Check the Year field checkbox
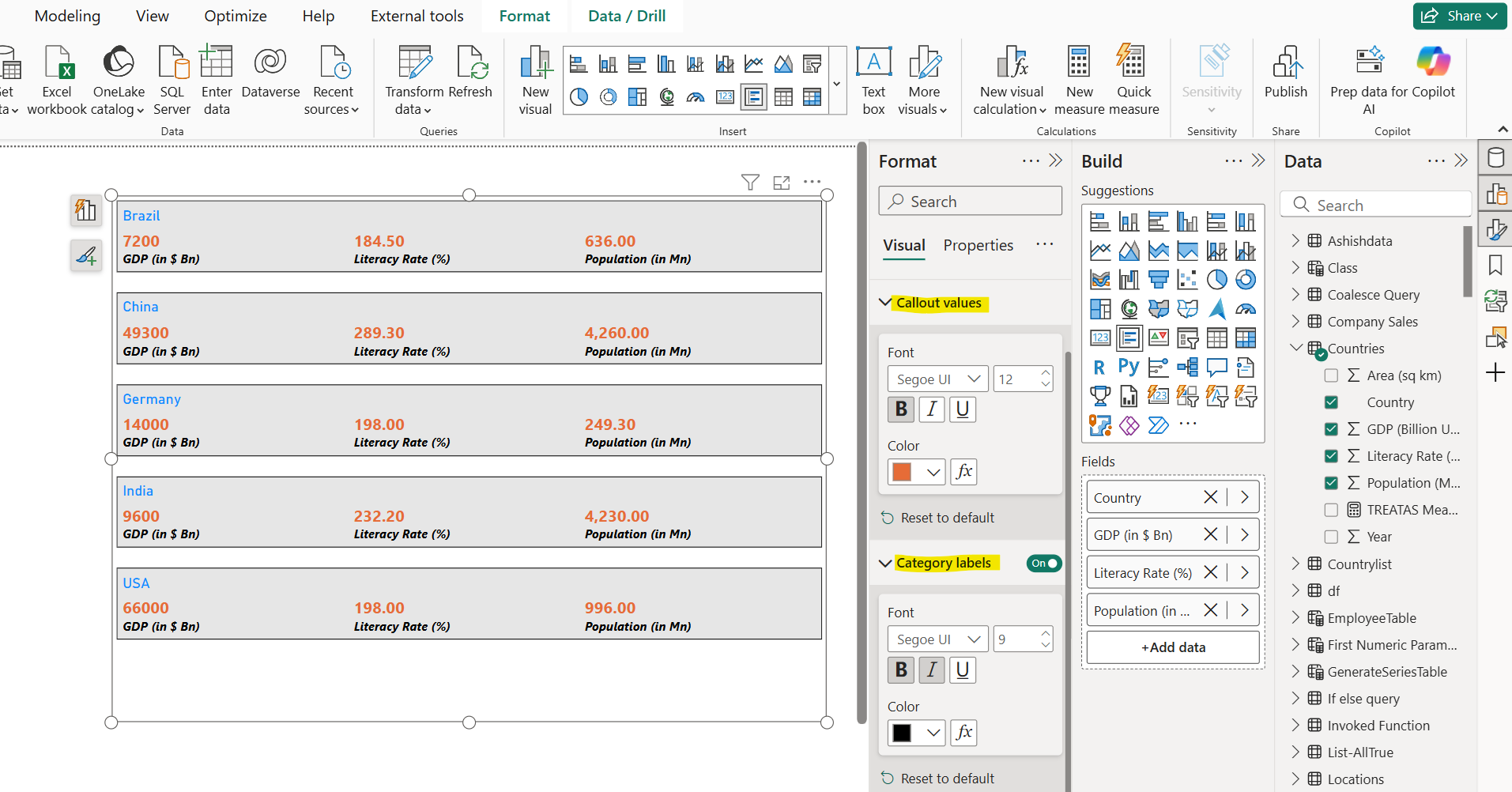Viewport: 1512px width, 792px height. 1332,536
